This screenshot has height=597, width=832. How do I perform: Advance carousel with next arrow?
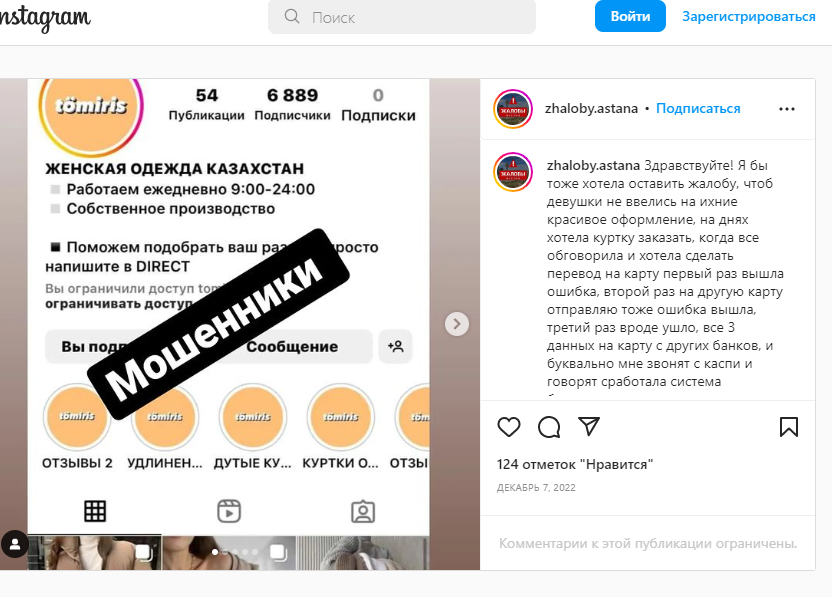pos(456,324)
